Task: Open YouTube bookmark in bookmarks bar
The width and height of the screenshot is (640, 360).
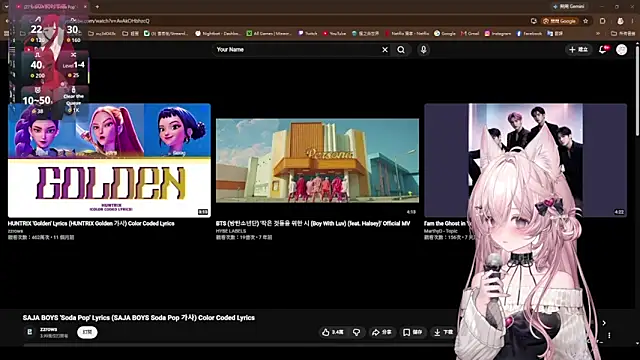Action: pos(334,33)
